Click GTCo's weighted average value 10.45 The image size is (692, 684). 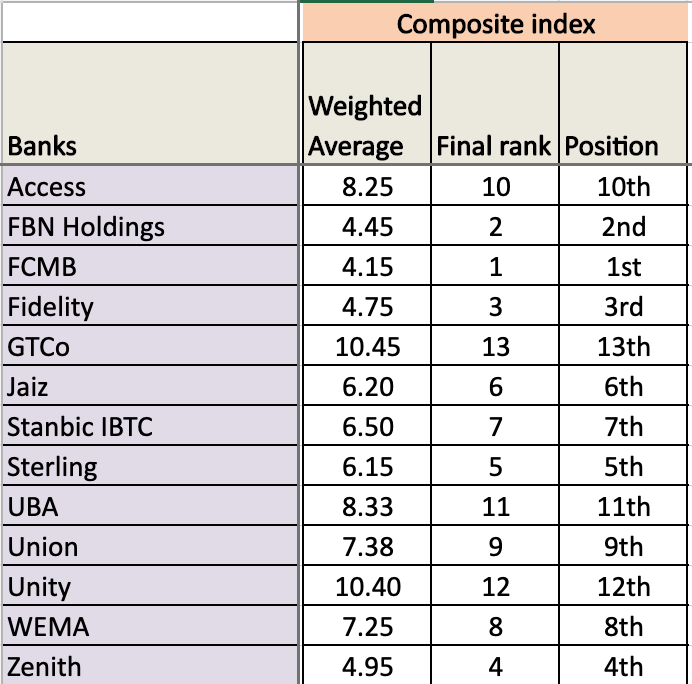click(366, 347)
